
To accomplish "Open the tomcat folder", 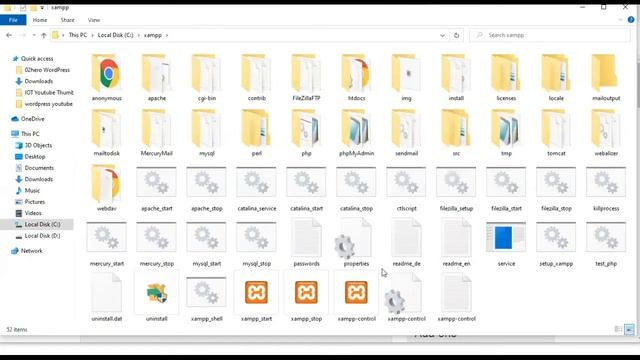I will [x=556, y=133].
